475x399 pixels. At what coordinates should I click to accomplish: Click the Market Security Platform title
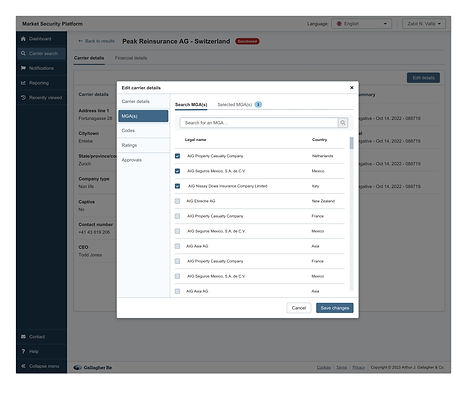pyautogui.click(x=52, y=24)
